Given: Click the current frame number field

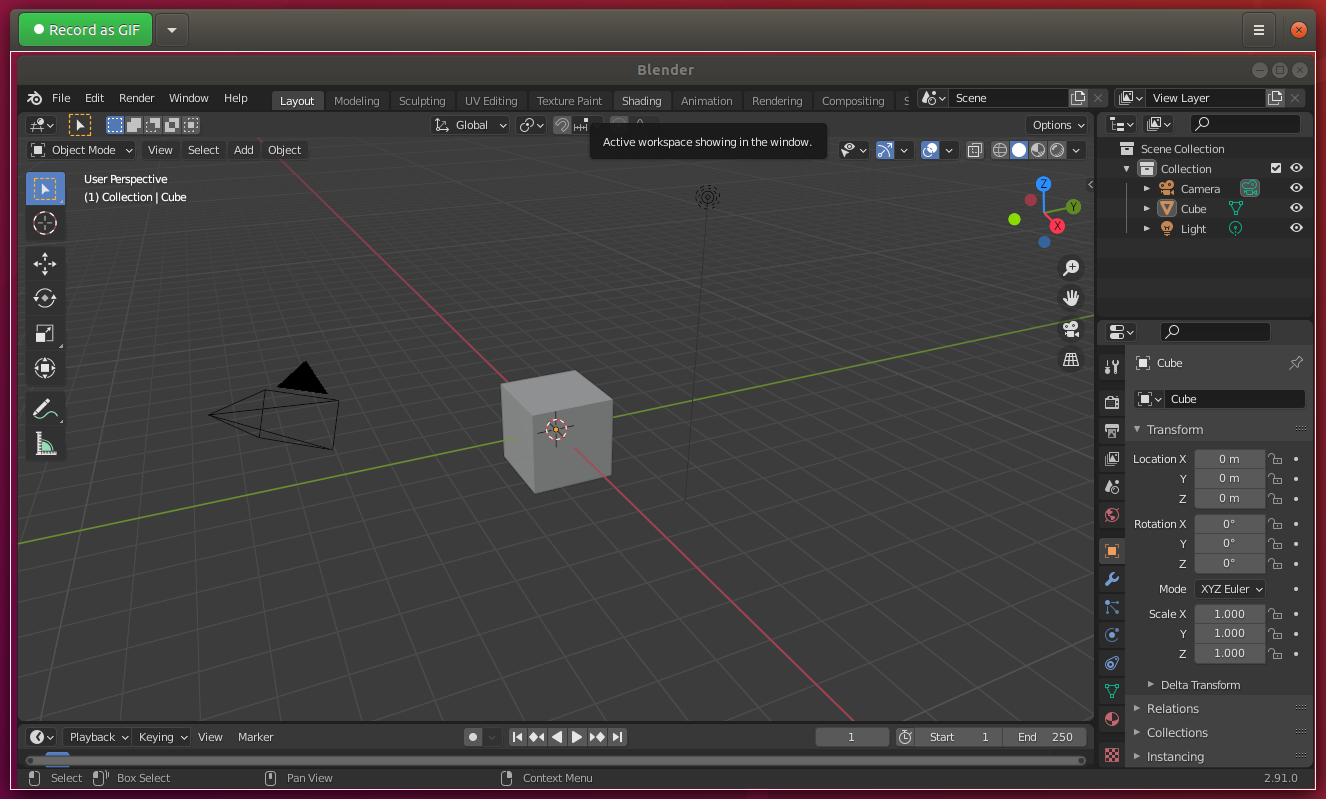Looking at the screenshot, I should pos(852,737).
